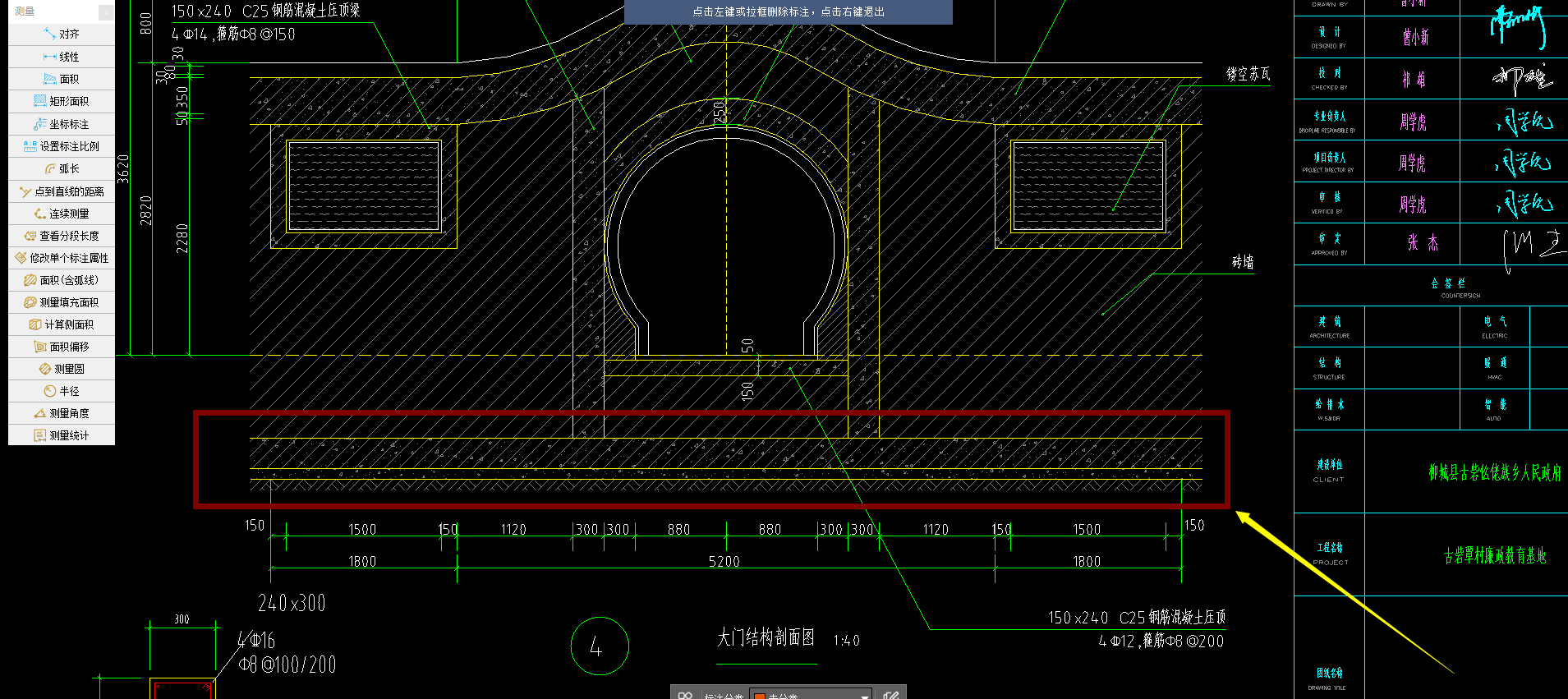
Task: Choose 测量填充面积 hatch area tool
Action: pos(62,302)
